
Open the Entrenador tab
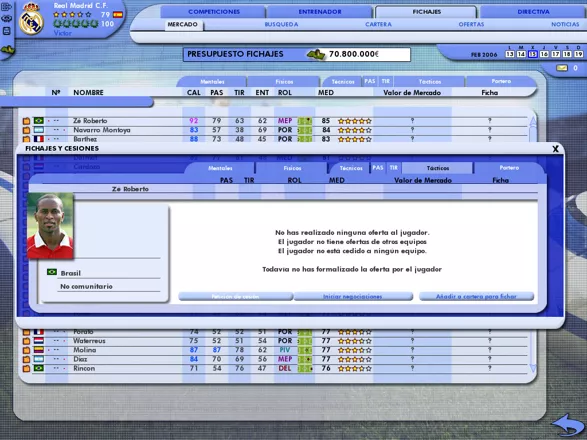[320, 12]
